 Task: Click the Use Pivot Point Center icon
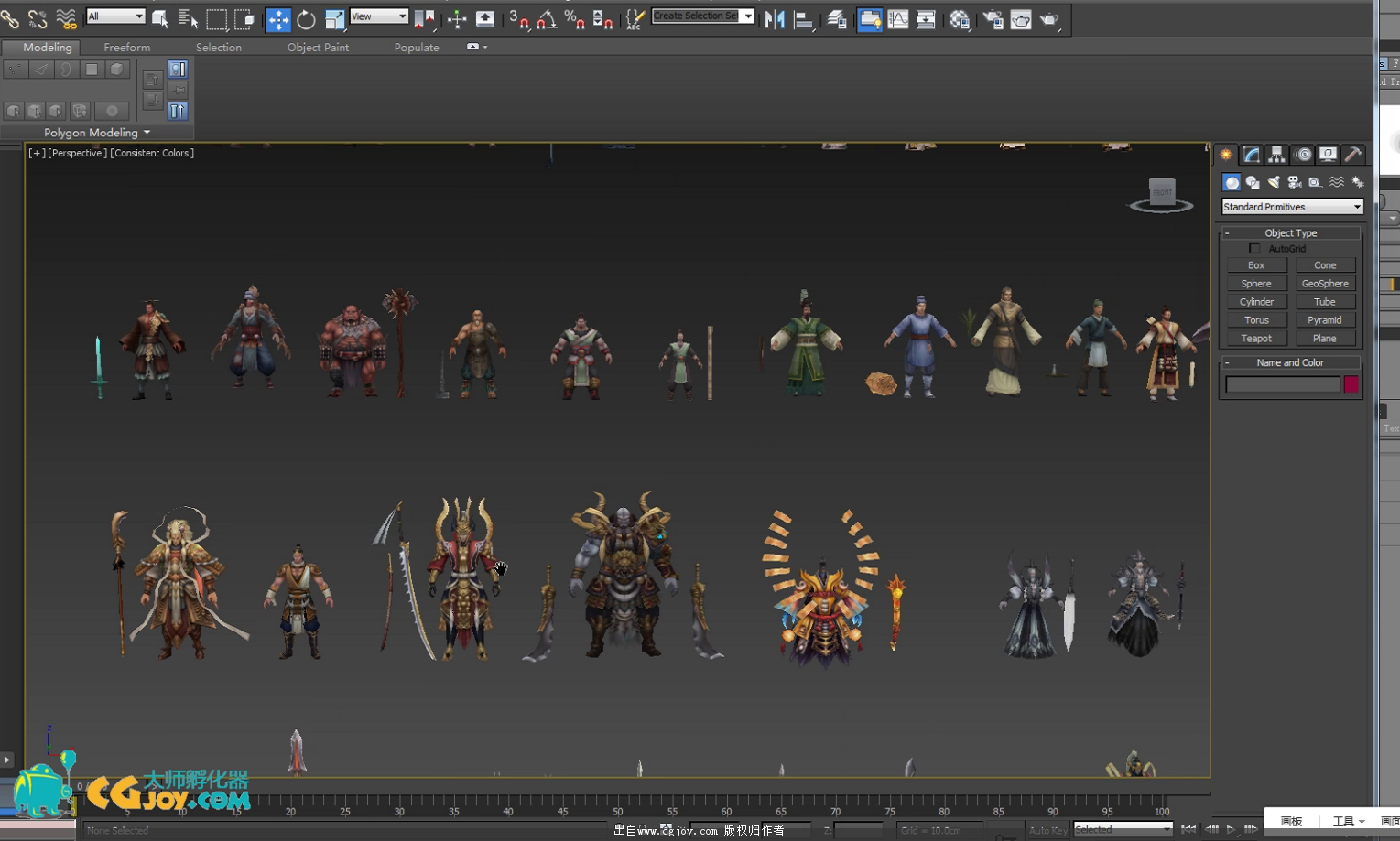425,19
